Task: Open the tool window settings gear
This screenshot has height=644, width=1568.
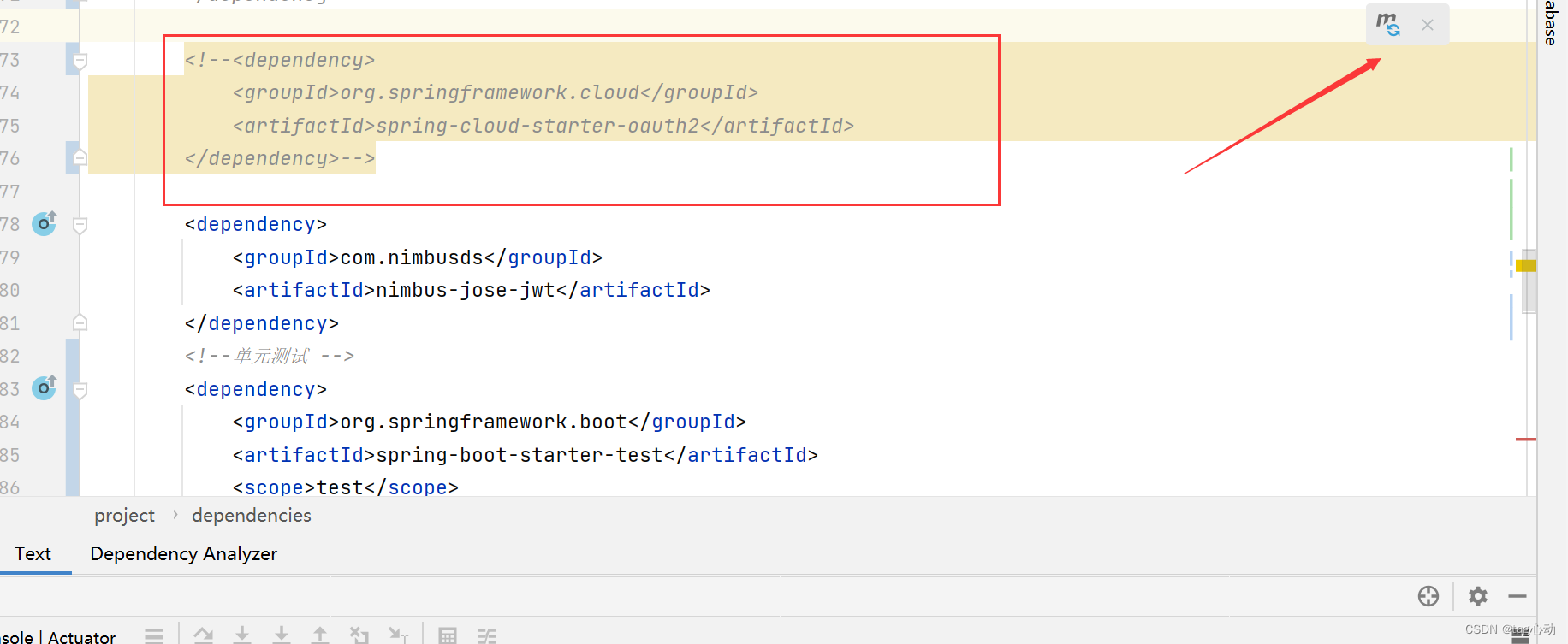Action: [1478, 596]
